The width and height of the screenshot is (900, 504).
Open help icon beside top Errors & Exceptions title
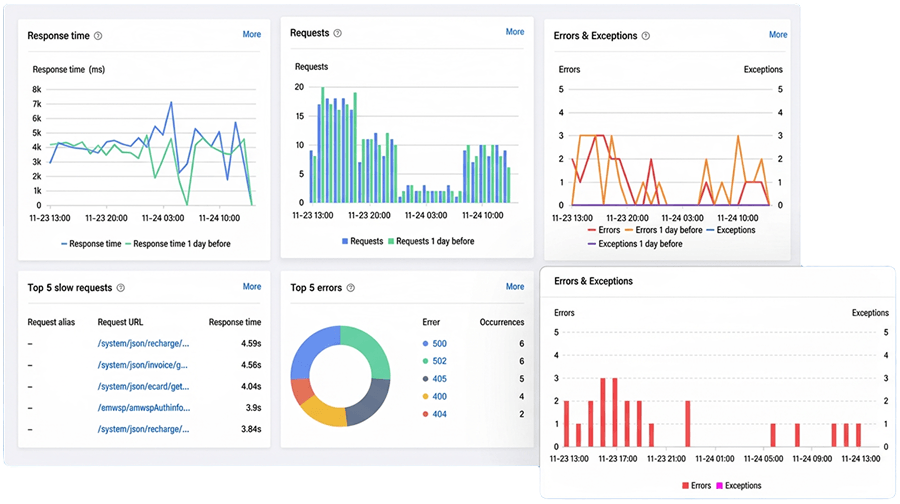click(646, 36)
